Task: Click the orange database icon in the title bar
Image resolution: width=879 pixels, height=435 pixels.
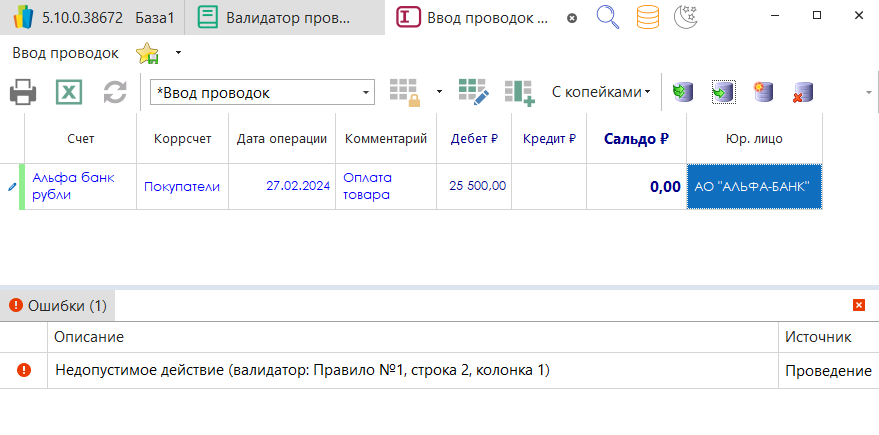Action: point(648,17)
